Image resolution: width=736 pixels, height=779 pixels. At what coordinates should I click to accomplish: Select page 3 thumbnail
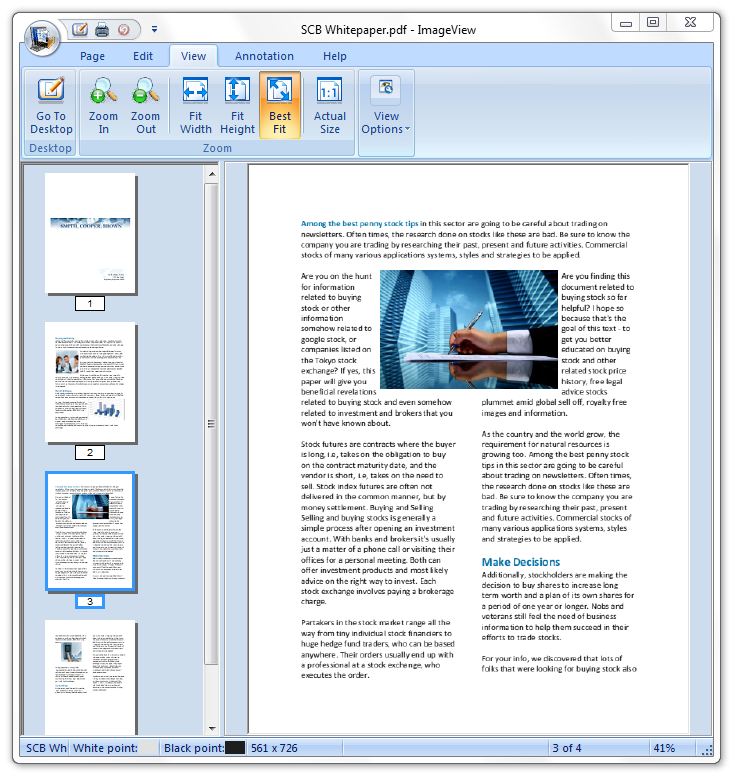(x=90, y=531)
